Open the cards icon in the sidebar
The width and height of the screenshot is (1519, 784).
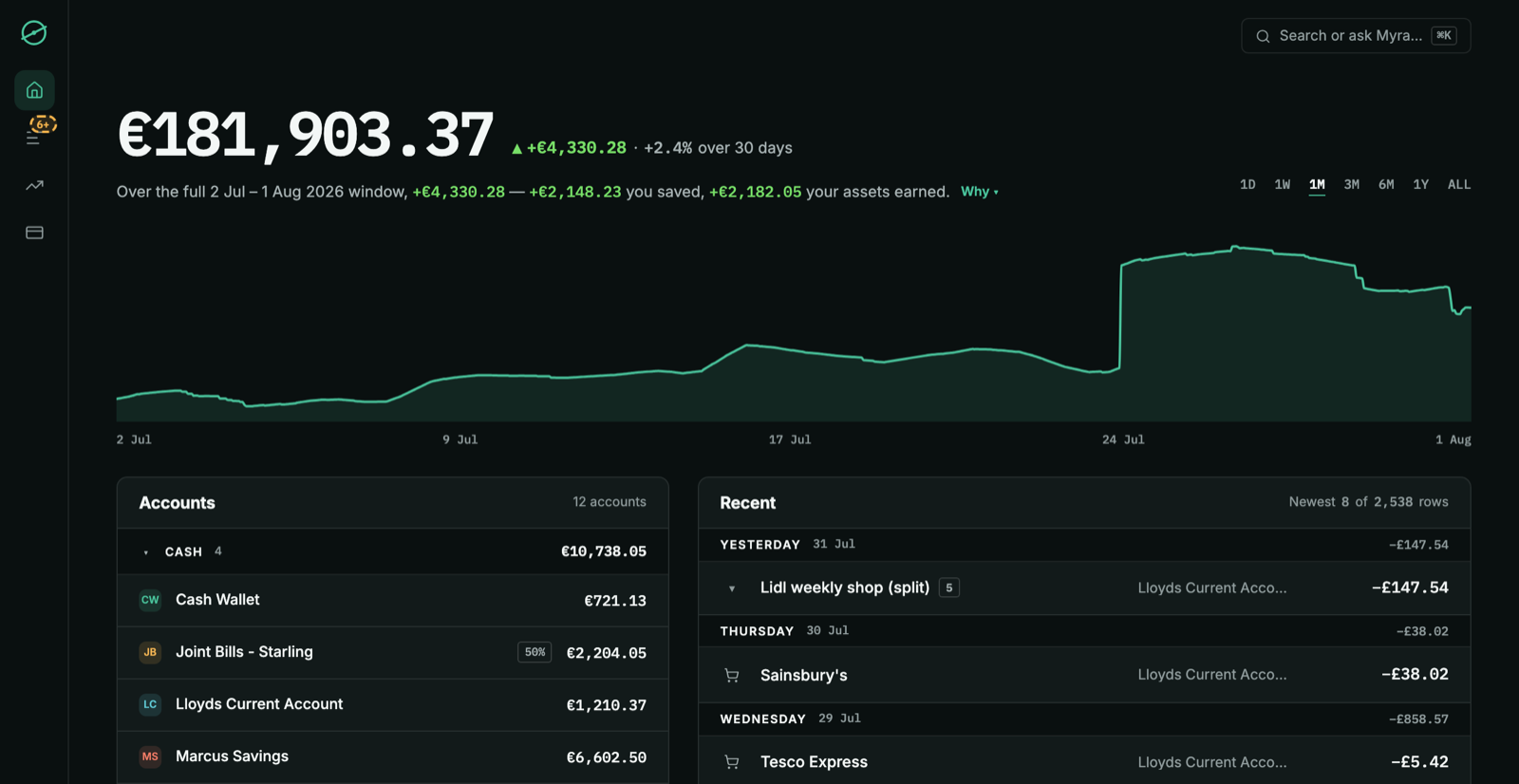pyautogui.click(x=34, y=233)
